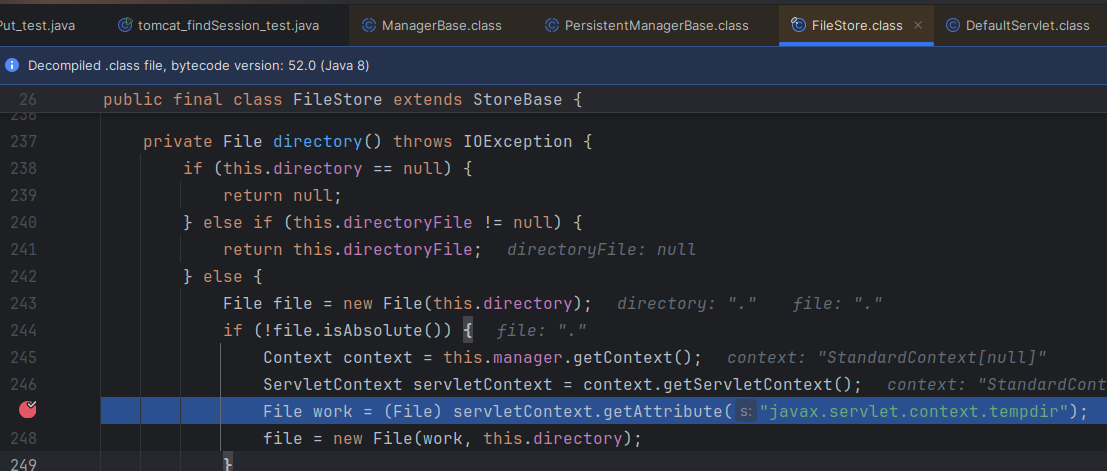The height and width of the screenshot is (471, 1107).
Task: Click the PersistentManagerBase.class tab file icon
Action: pyautogui.click(x=552, y=25)
